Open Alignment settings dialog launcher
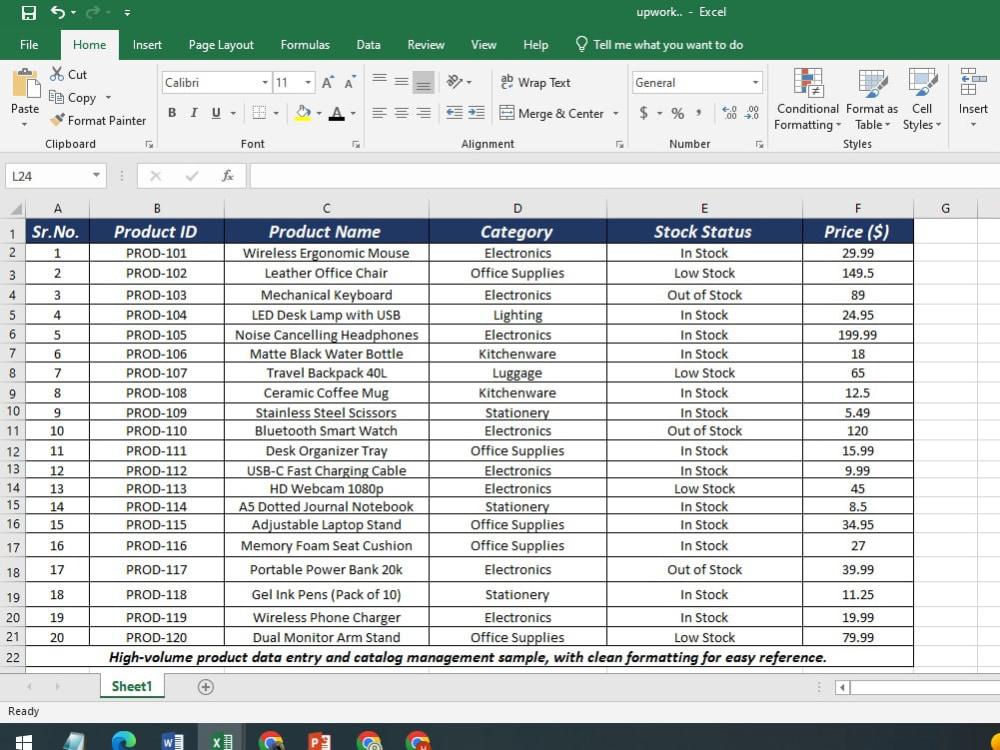The image size is (1000, 750). (619, 145)
